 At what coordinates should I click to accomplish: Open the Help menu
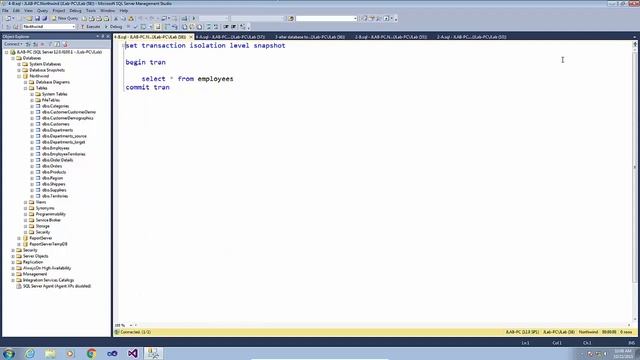tap(124, 11)
